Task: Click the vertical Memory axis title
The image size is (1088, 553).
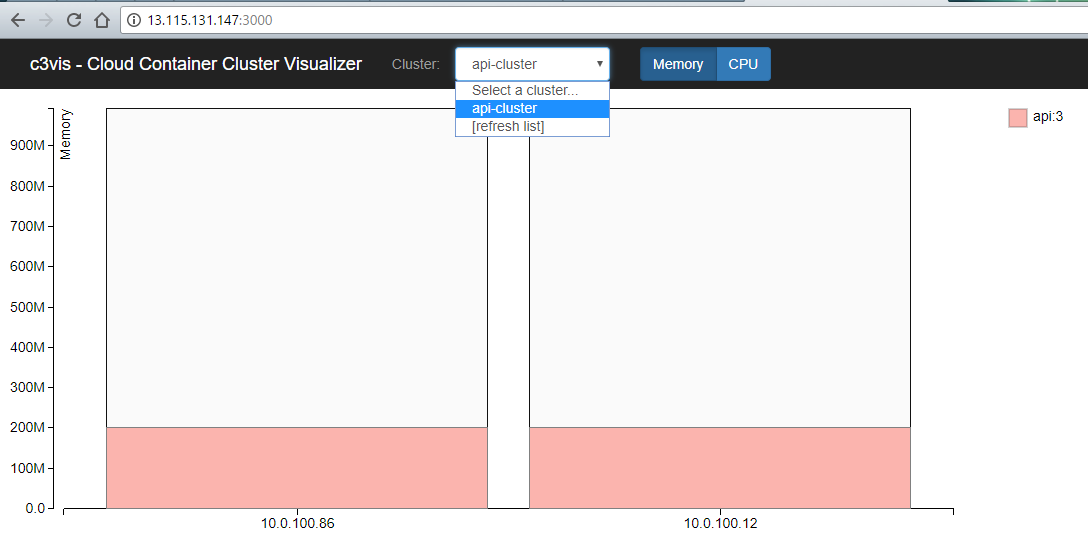Action: click(66, 135)
